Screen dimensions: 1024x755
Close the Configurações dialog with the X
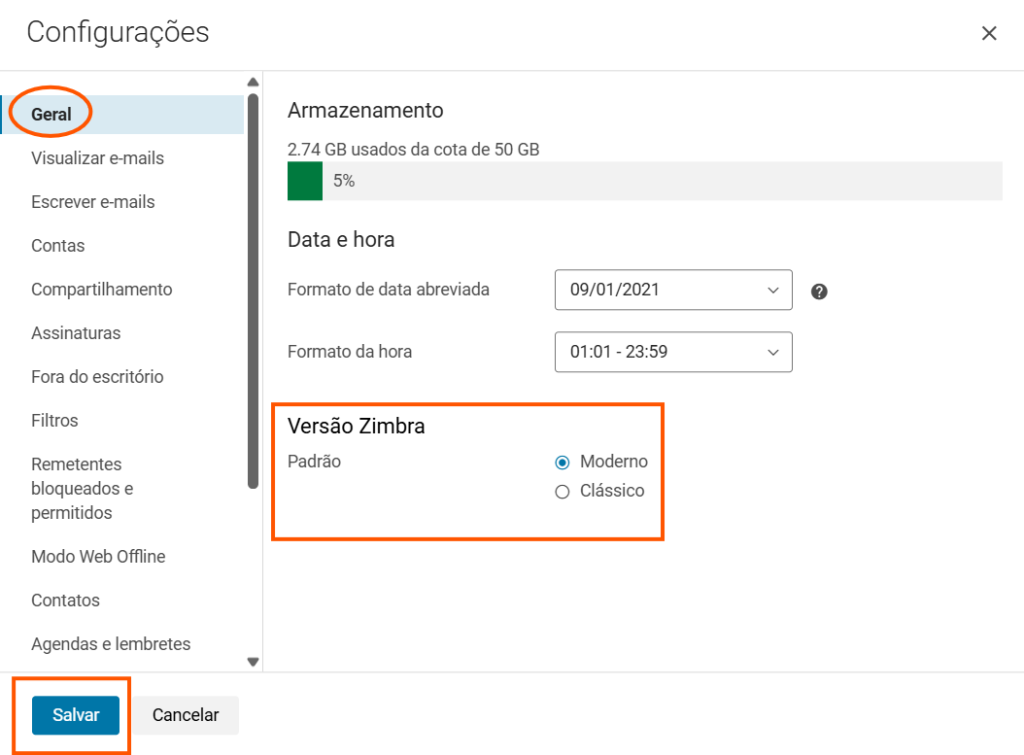(989, 34)
